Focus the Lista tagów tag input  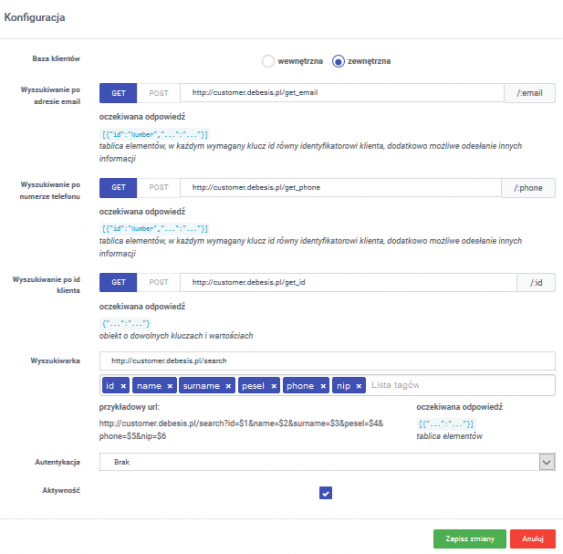(x=462, y=385)
